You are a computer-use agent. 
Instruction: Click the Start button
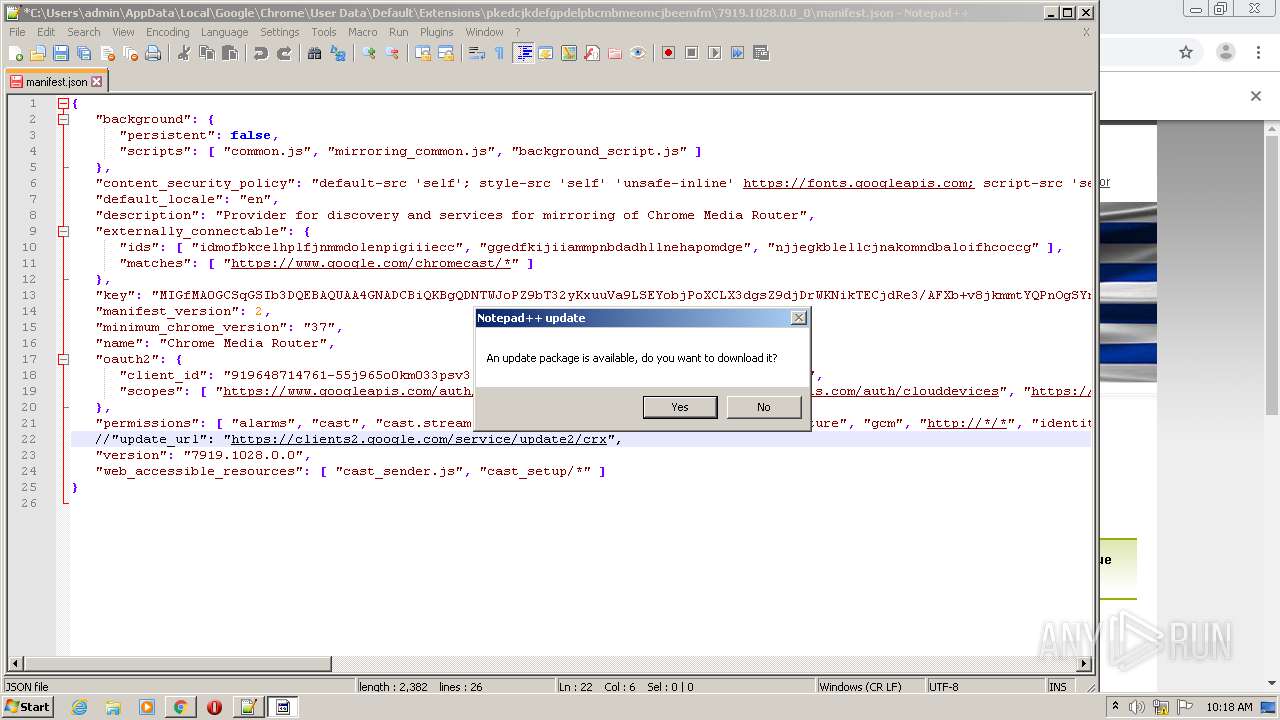(28, 707)
